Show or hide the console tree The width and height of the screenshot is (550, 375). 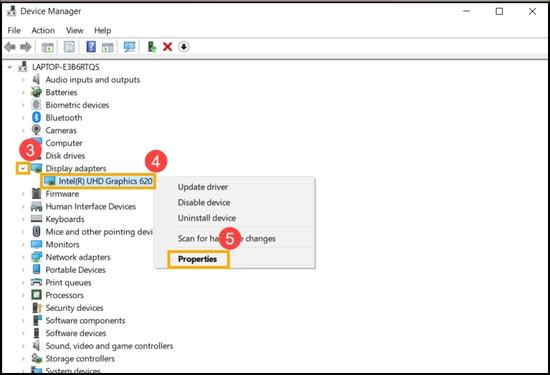[x=48, y=47]
